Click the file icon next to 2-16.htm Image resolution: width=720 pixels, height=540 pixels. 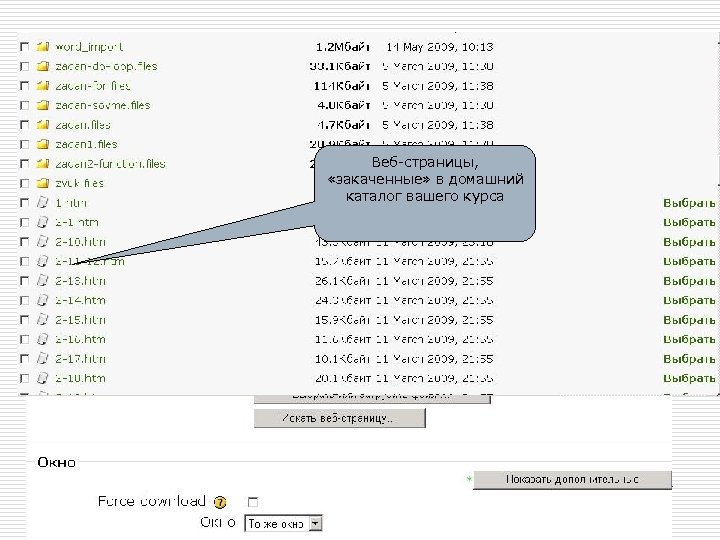42,339
